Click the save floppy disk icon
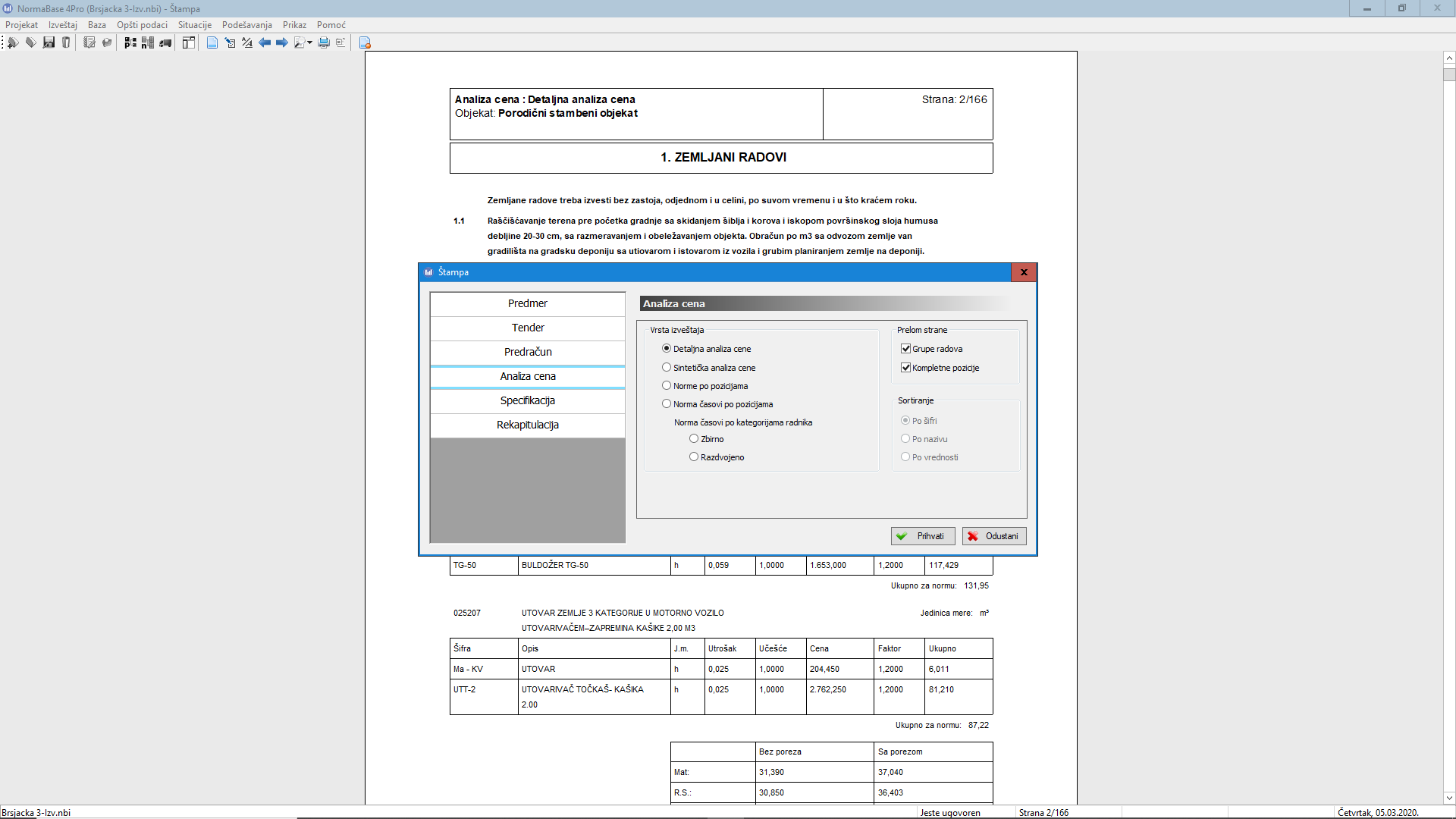 pyautogui.click(x=49, y=42)
